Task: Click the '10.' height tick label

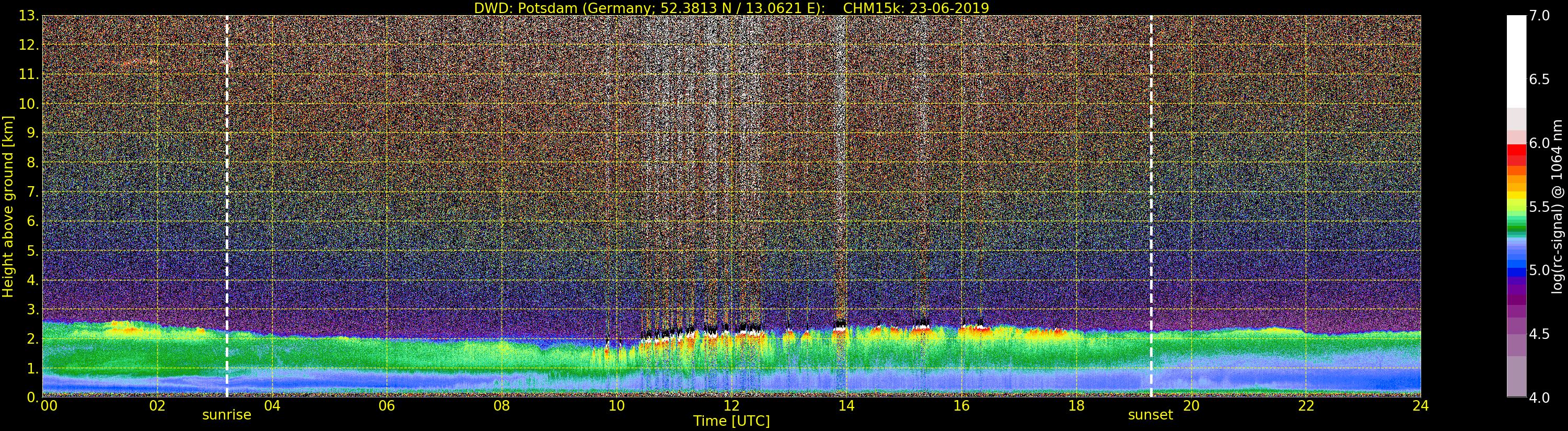Action: [x=29, y=104]
